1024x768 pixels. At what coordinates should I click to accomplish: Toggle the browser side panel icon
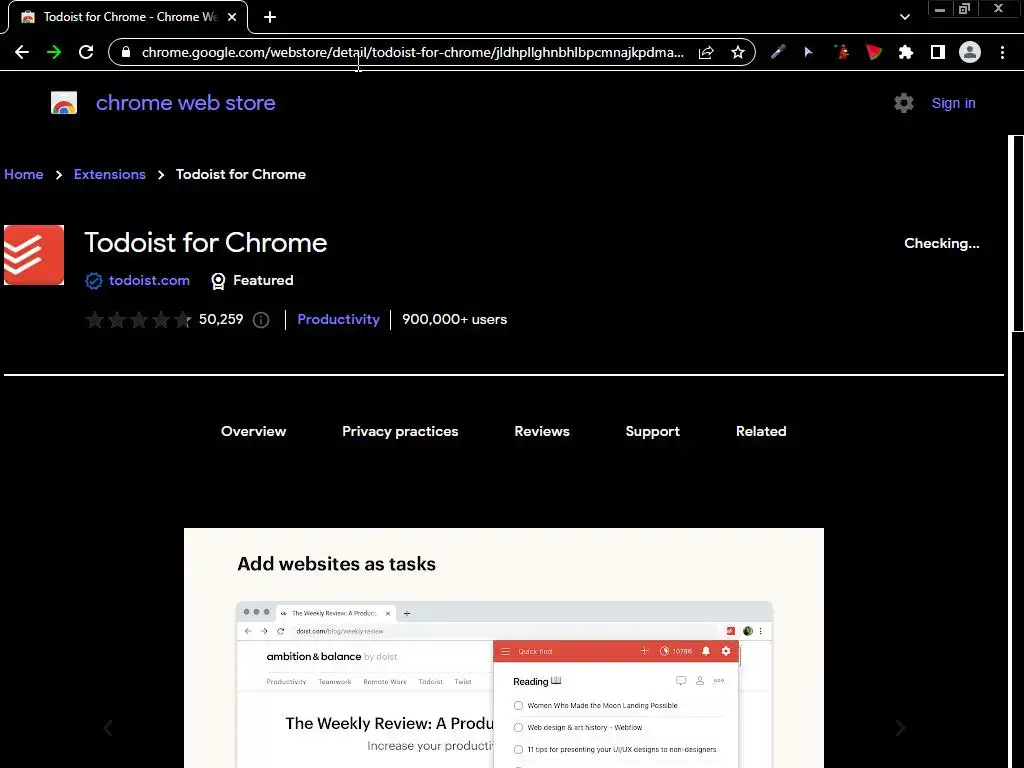click(938, 52)
